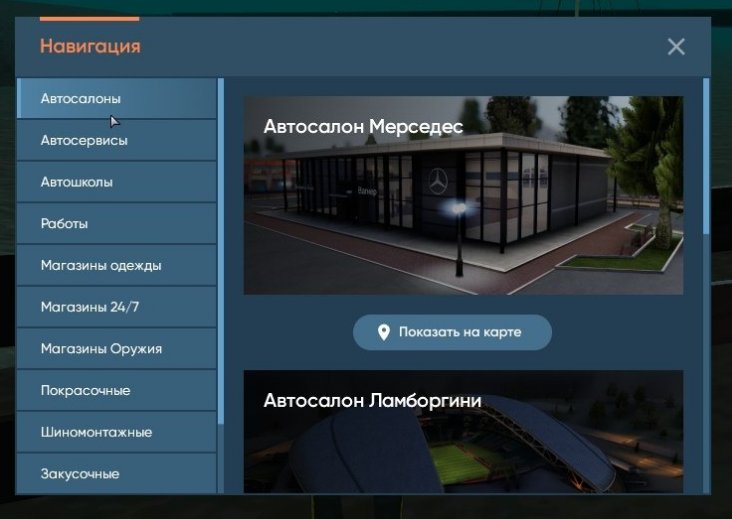This screenshot has width=732, height=519.
Task: Click the map pin icon on Показать на карте
Action: (383, 332)
